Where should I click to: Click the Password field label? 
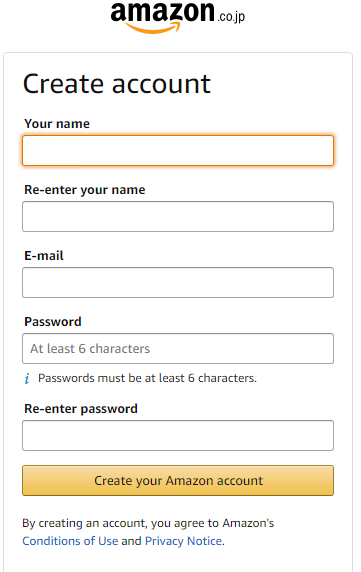pos(53,322)
